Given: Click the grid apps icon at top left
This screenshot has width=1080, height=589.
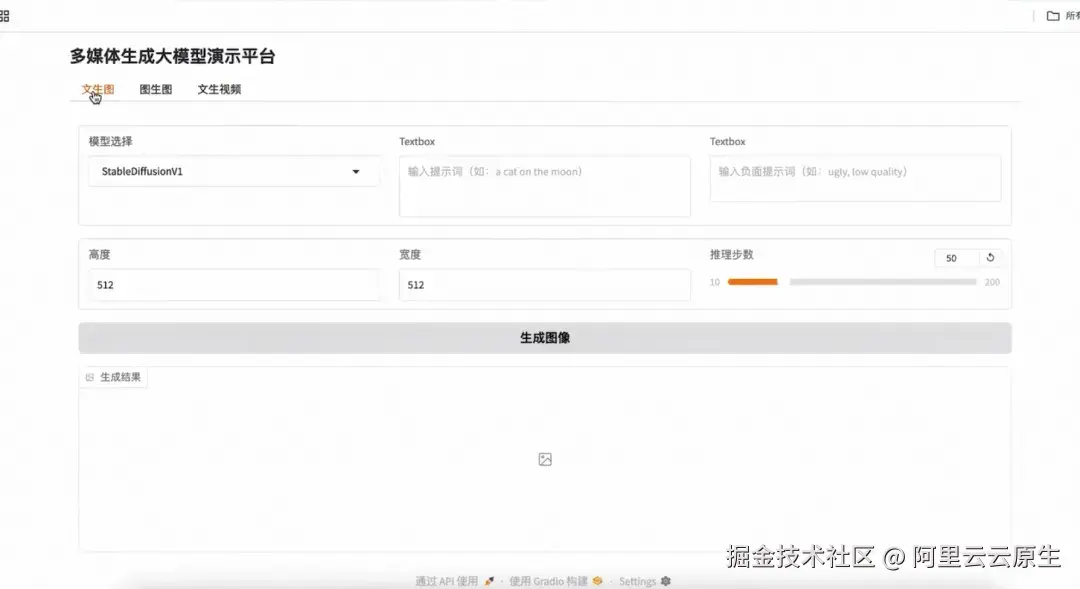Looking at the screenshot, I should pyautogui.click(x=4, y=16).
